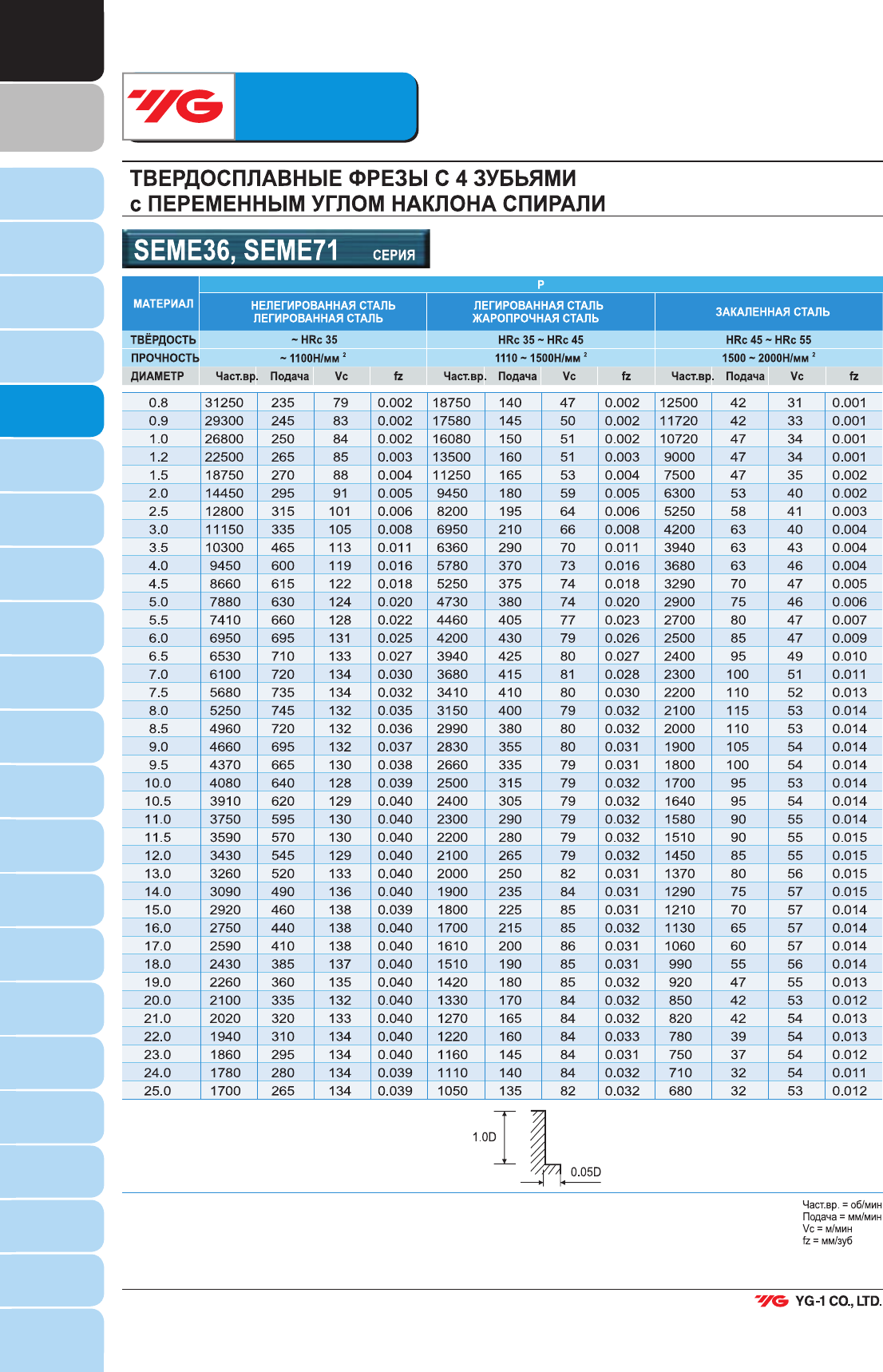Click the '13500' spindle speed value
Viewport: 883px width, 1372px height.
(x=452, y=457)
